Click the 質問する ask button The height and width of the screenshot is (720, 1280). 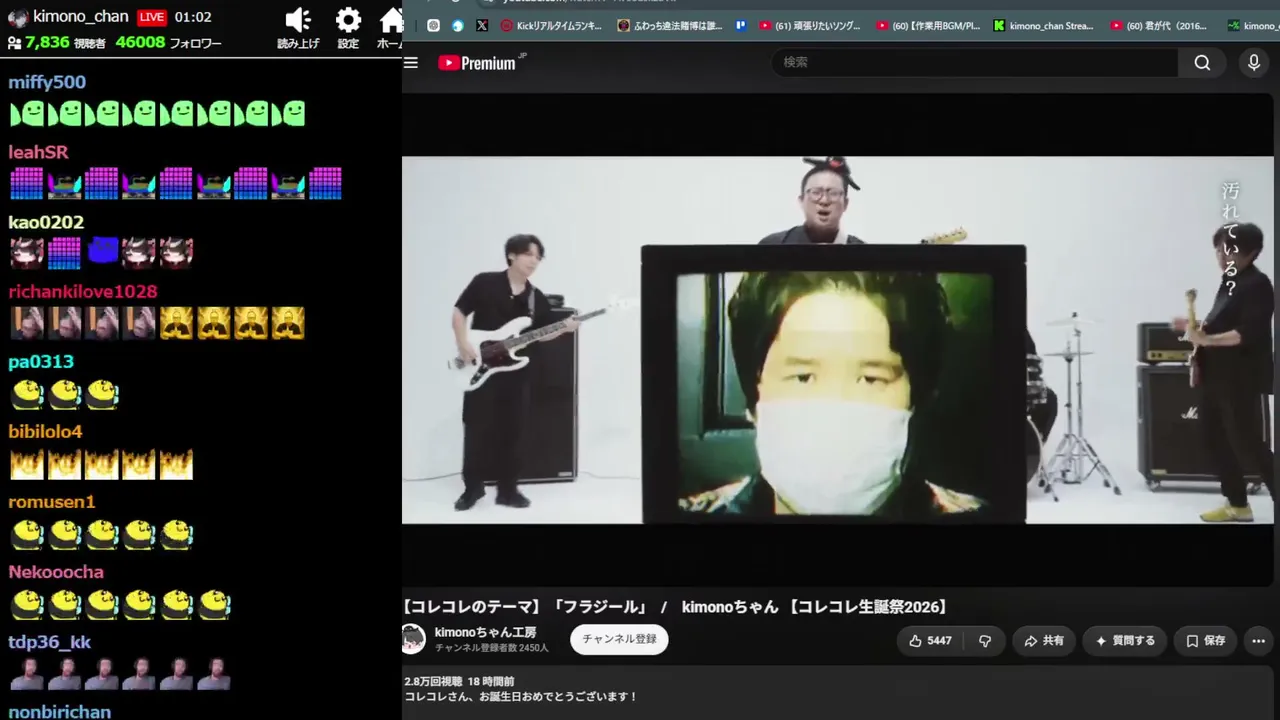tap(1125, 641)
